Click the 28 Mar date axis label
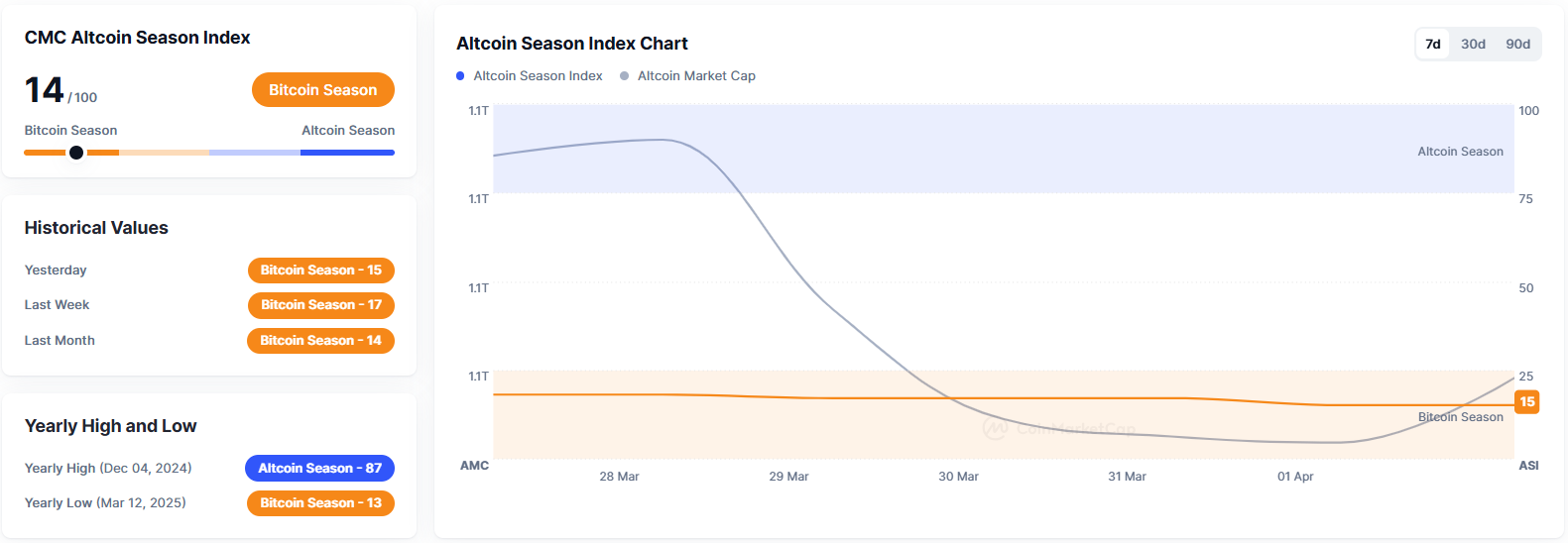The width and height of the screenshot is (1568, 543). point(619,477)
